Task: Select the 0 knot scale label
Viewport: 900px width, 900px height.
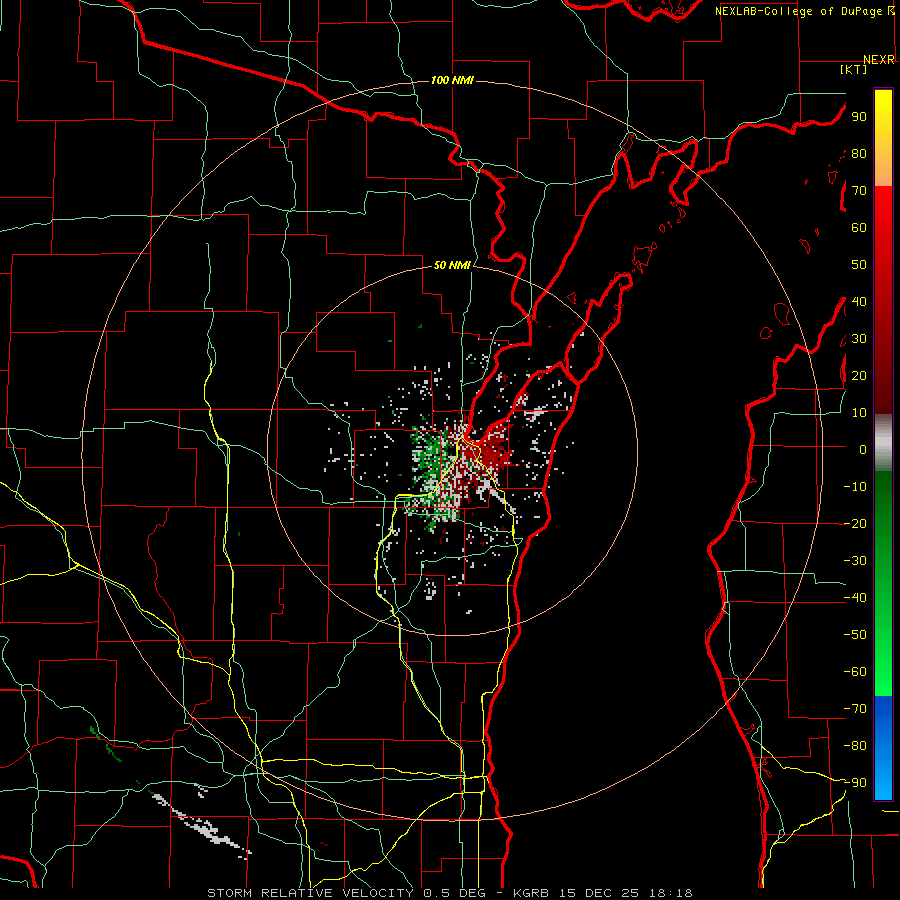Action: (x=863, y=449)
